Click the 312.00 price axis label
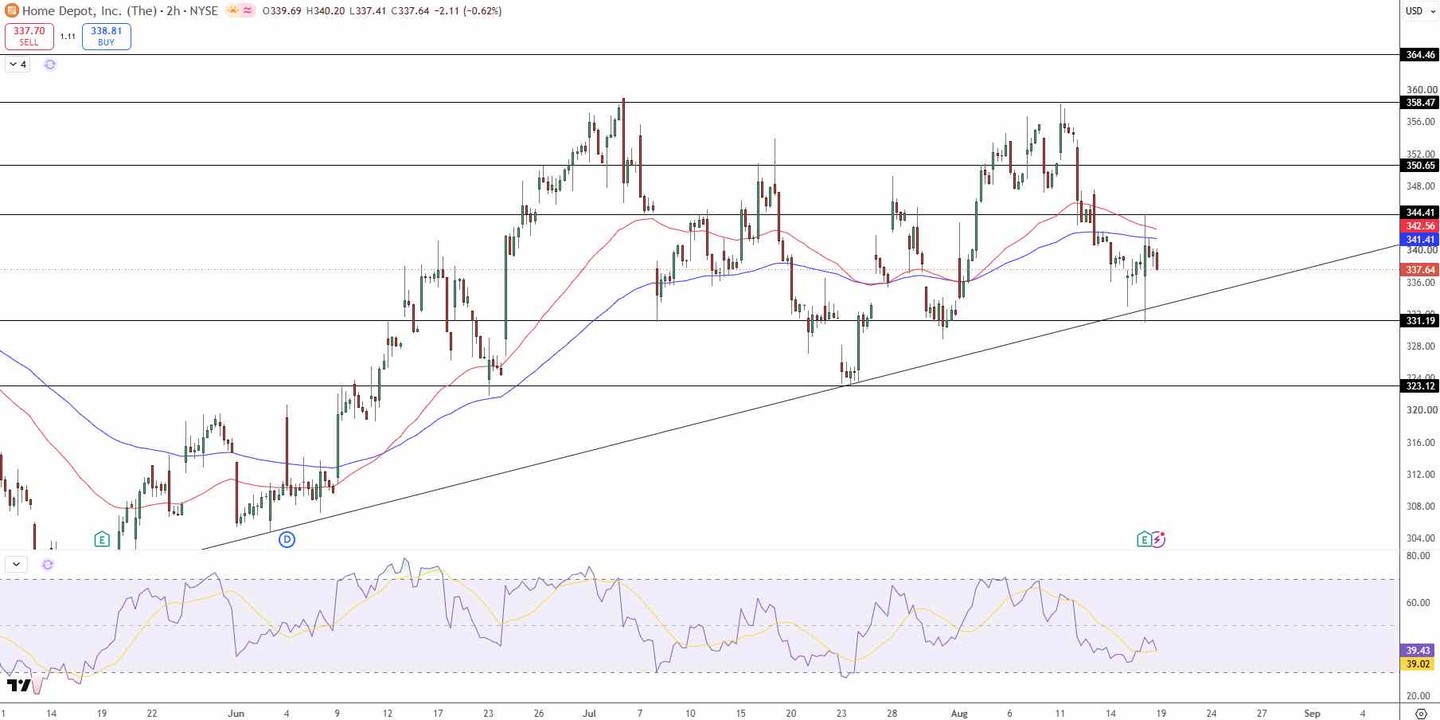The height and width of the screenshot is (720, 1440). pyautogui.click(x=1421, y=474)
